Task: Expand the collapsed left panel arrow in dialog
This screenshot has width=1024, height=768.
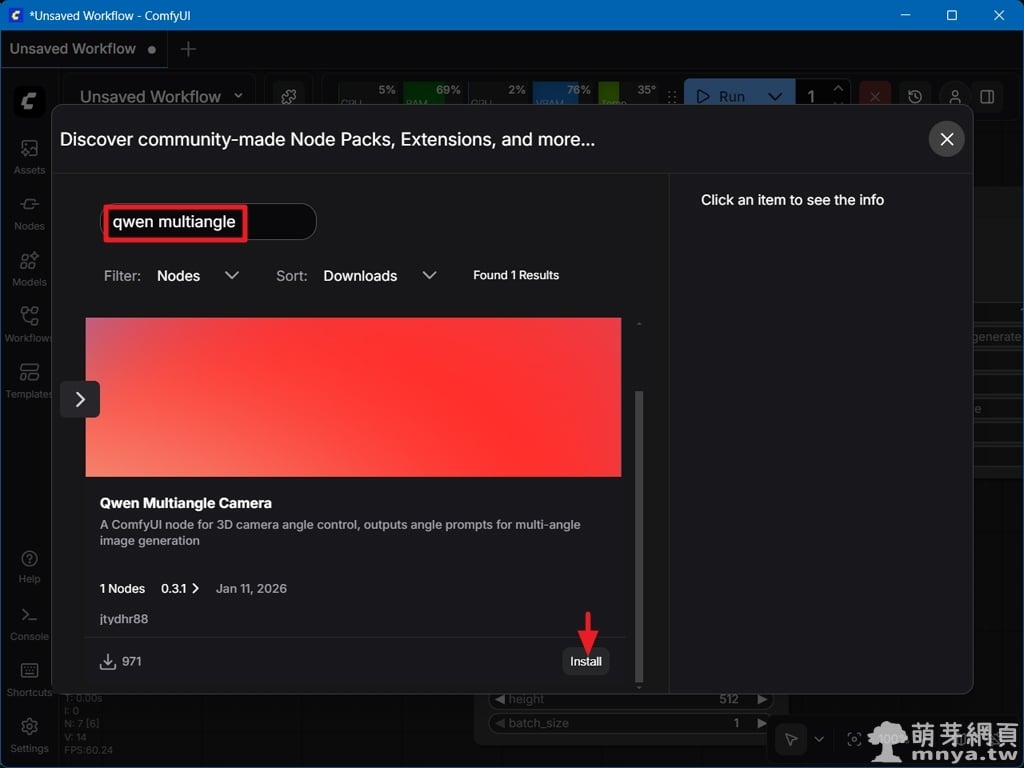Action: click(80, 399)
